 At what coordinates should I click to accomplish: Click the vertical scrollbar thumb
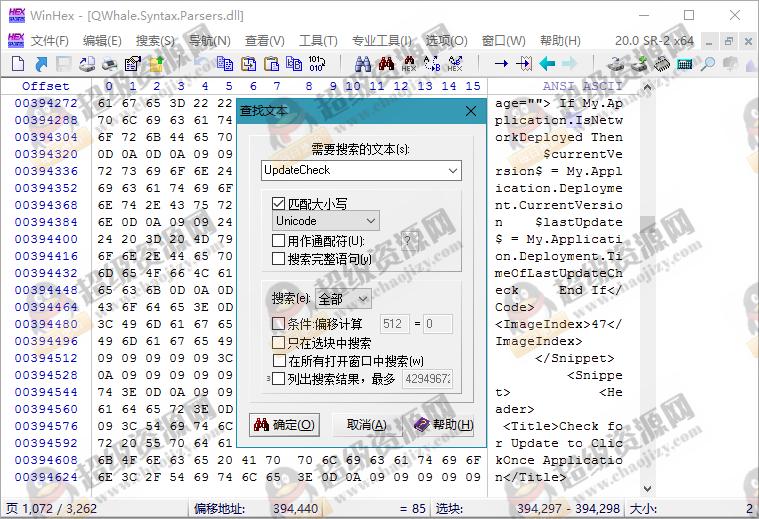pyautogui.click(x=647, y=223)
